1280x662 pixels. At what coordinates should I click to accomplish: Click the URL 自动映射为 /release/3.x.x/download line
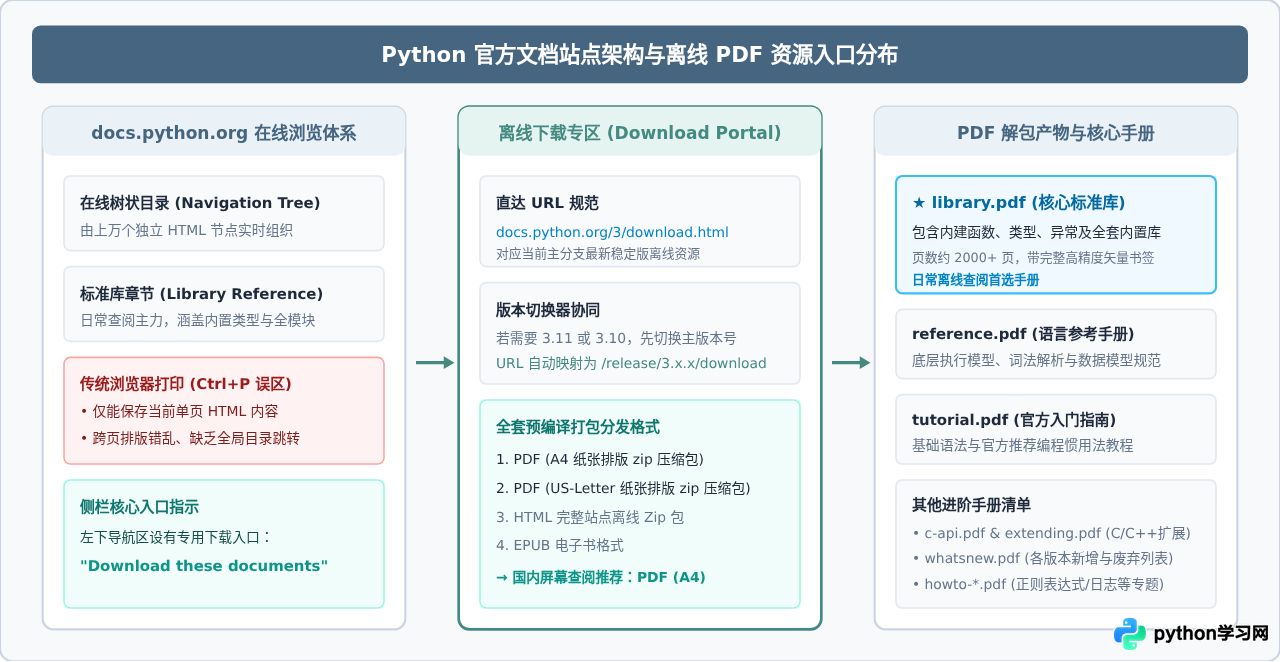pyautogui.click(x=631, y=364)
